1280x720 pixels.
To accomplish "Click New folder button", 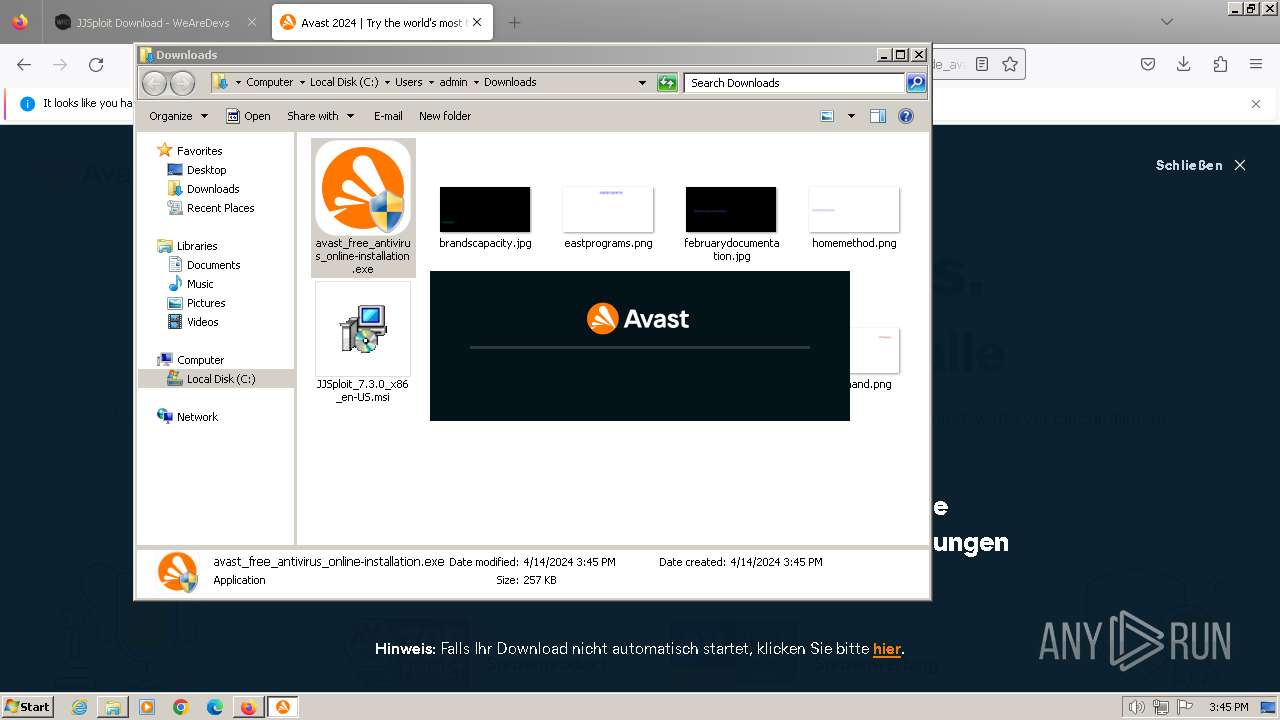I will [445, 116].
